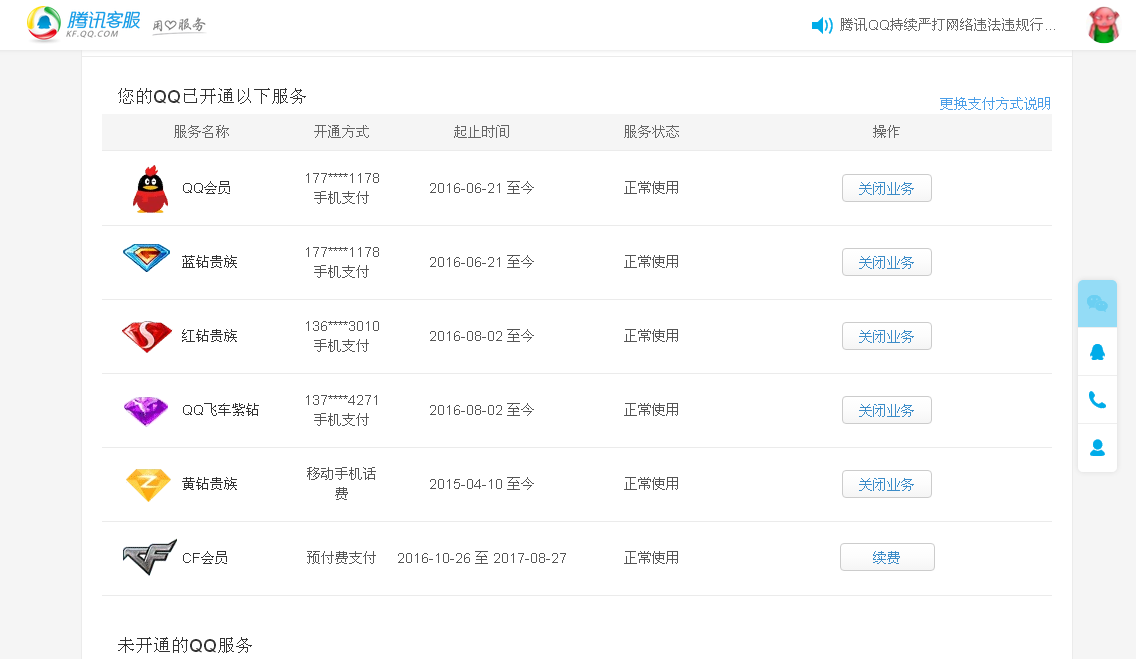
Task: Click 正常使用 status in CF会员 row
Action: pyautogui.click(x=651, y=558)
